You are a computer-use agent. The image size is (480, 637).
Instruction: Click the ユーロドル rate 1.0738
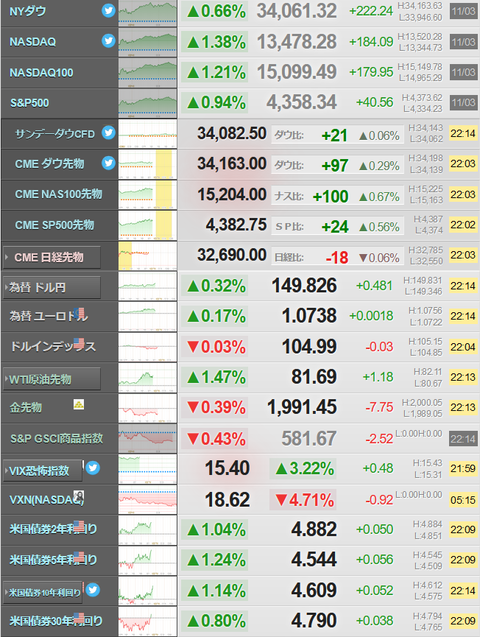(x=309, y=316)
